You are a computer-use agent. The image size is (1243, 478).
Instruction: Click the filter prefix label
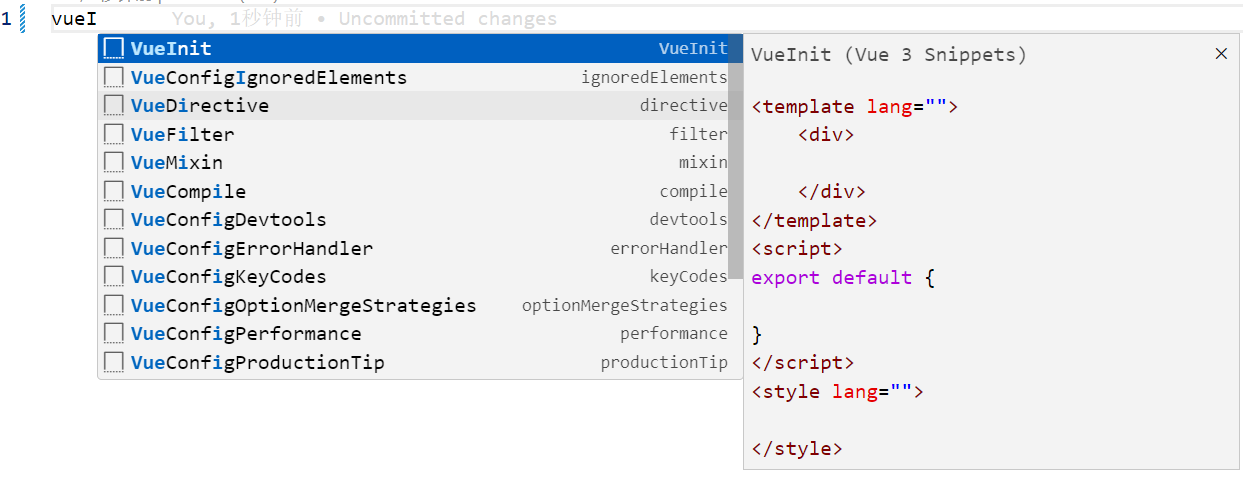click(699, 134)
